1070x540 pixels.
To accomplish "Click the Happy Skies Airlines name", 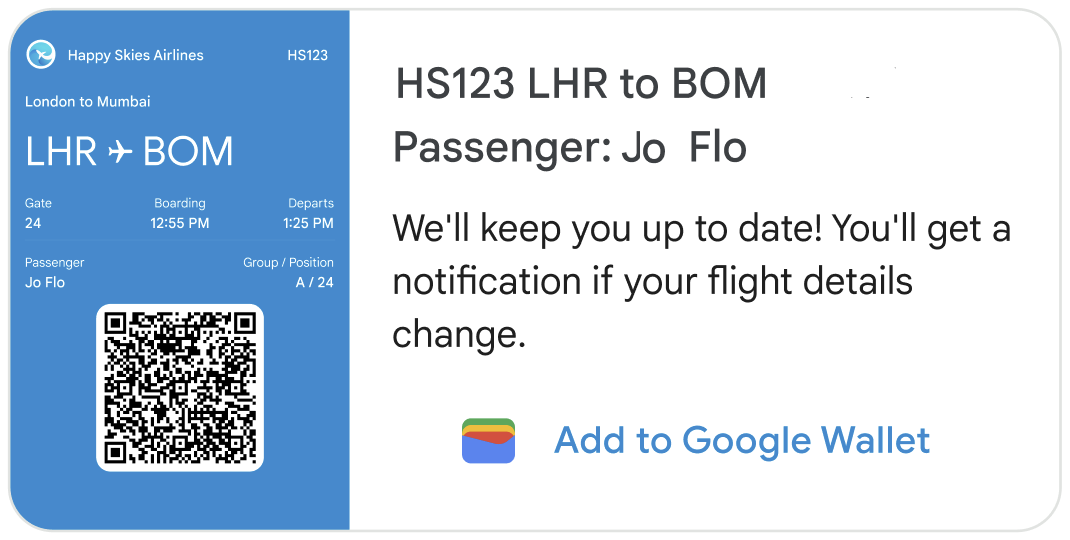I will point(135,55).
